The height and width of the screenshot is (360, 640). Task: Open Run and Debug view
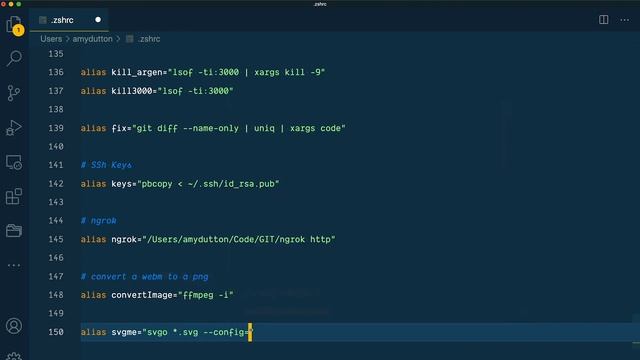tap(14, 128)
